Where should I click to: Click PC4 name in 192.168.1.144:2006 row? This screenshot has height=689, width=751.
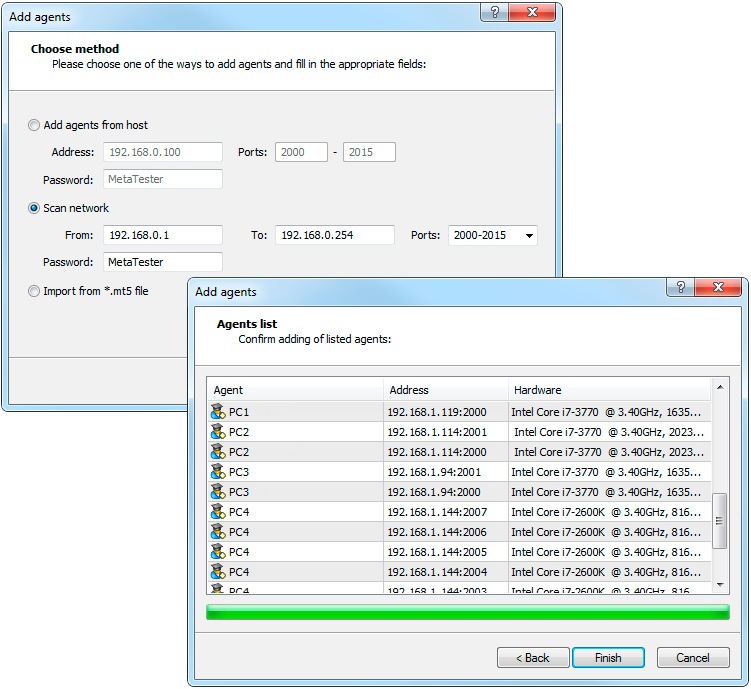pyautogui.click(x=239, y=532)
